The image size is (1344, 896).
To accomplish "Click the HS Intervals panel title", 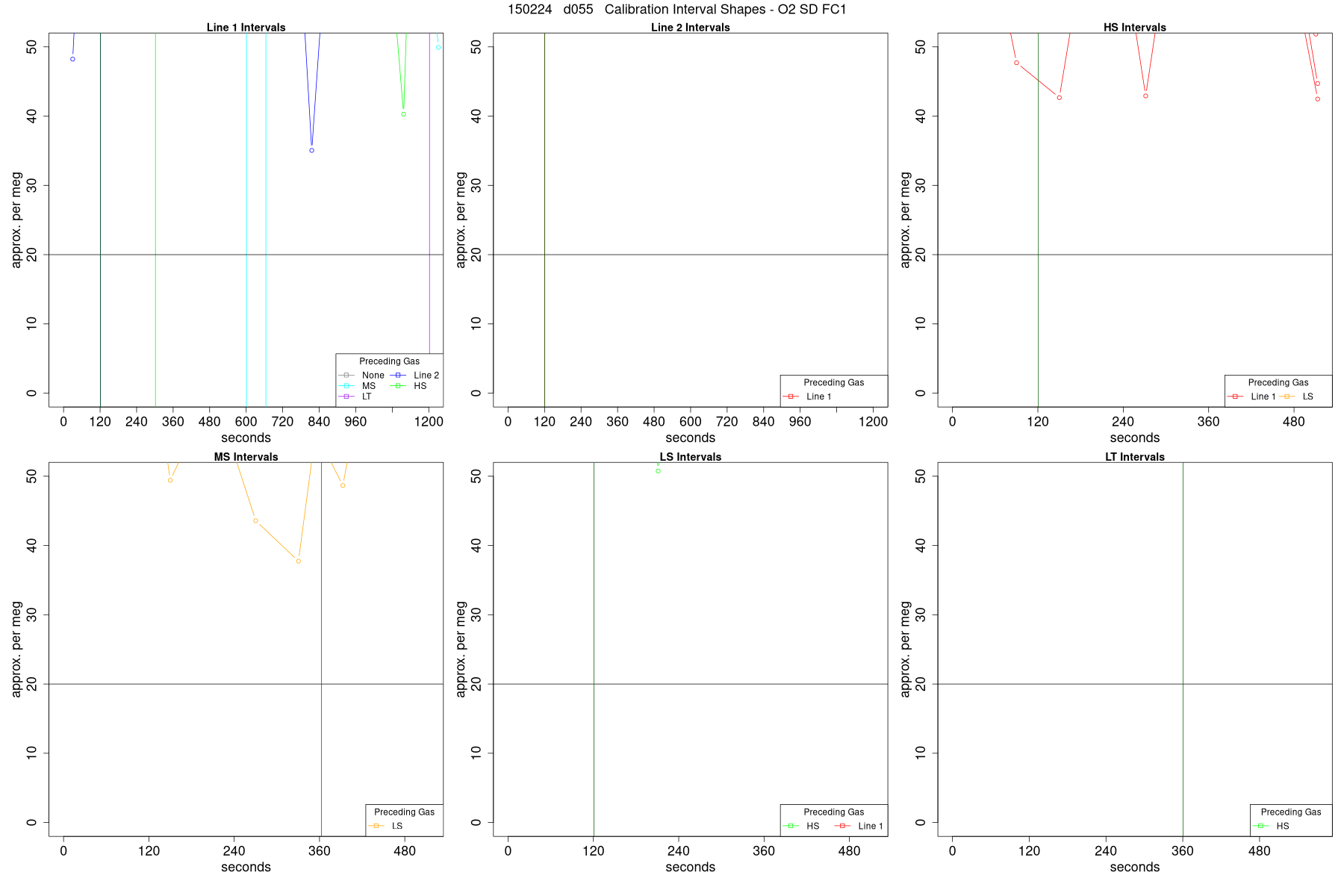I will [1134, 28].
